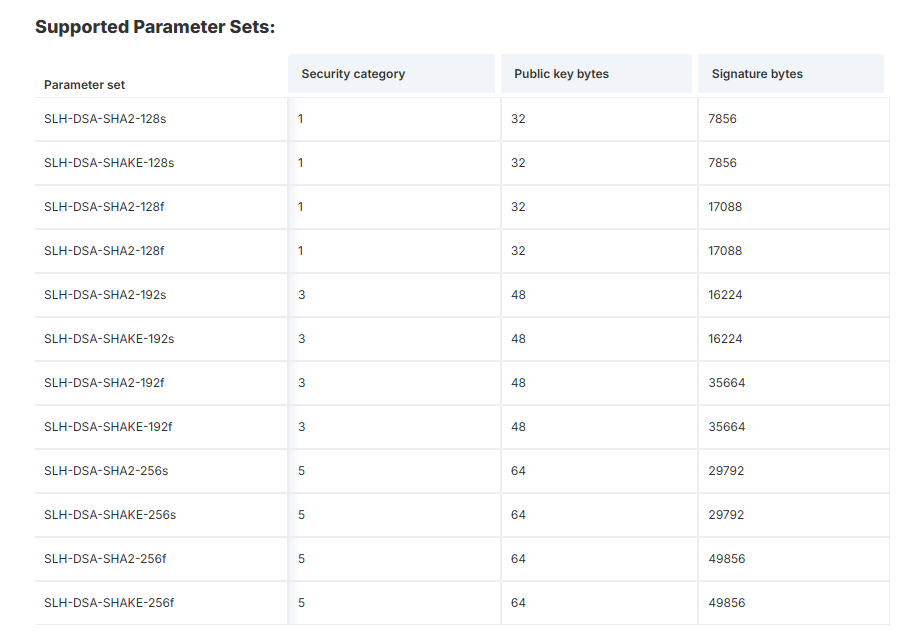Viewport: 918px width, 640px height.
Task: Select the SLH-DSA-SHA2-256s parameter set name
Action: (x=106, y=470)
